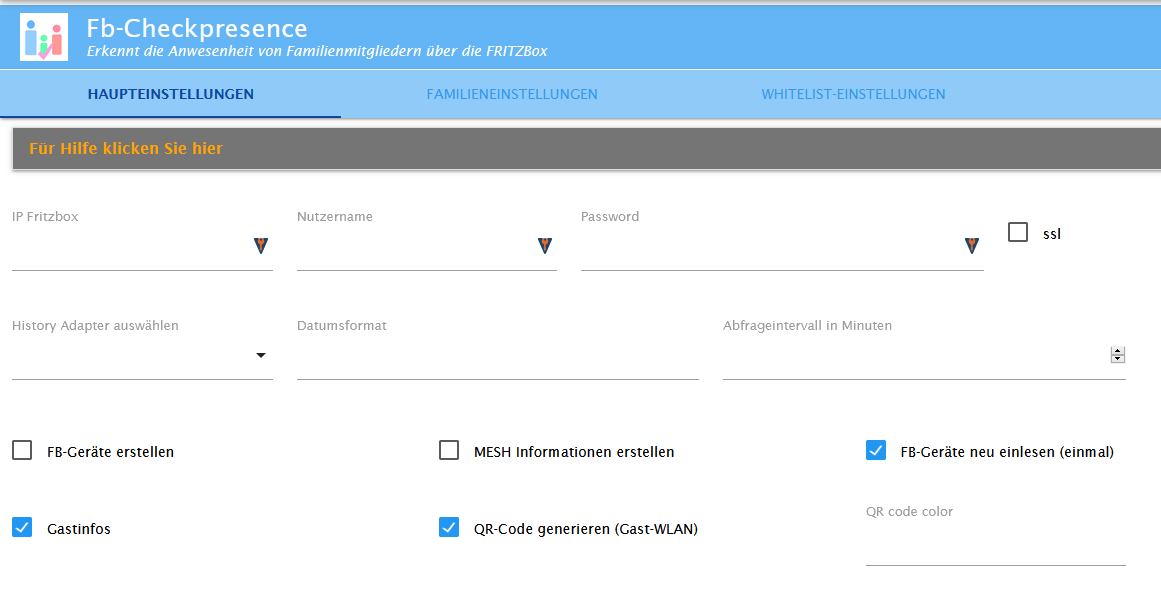Untick QR-Code generieren (Gast-WLAN)
Viewport: 1161px width, 596px height.
[449, 527]
